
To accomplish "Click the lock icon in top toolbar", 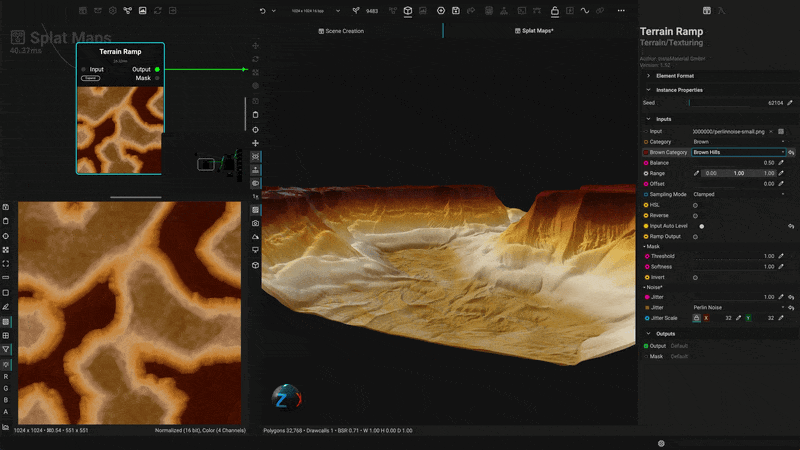I will click(x=555, y=11).
